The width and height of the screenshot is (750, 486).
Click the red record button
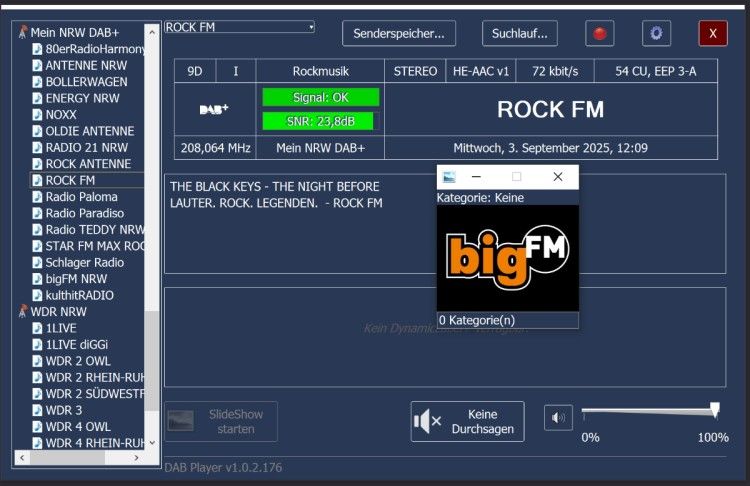pos(600,33)
